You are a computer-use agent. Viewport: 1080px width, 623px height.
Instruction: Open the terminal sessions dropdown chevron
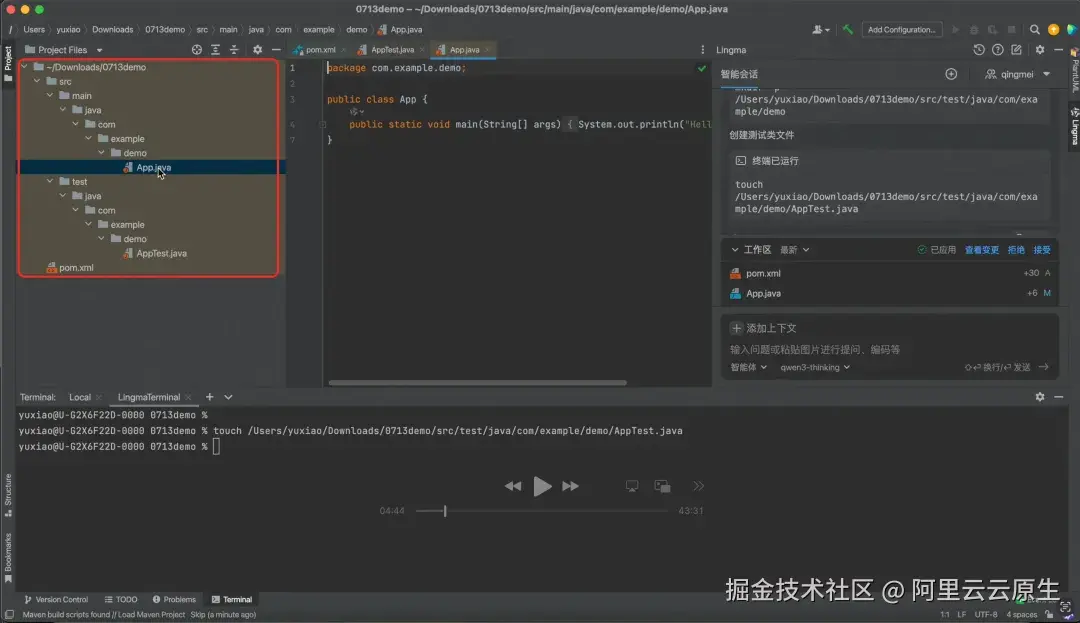click(229, 397)
